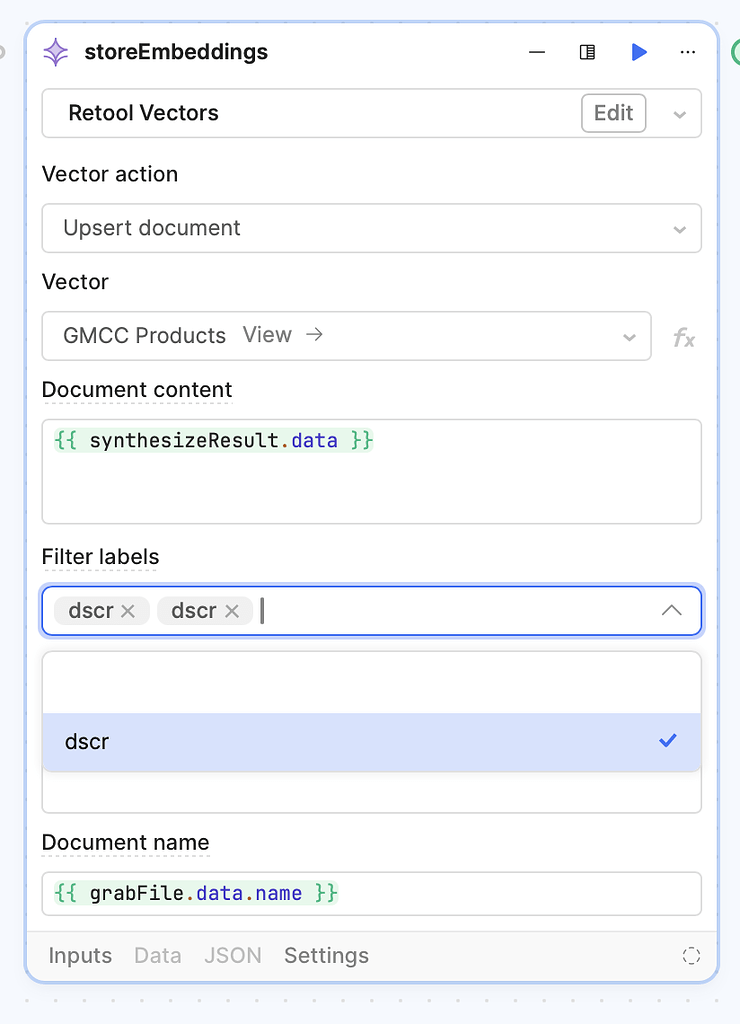
Task: Open the fx editor for the Vector field
Action: [684, 338]
